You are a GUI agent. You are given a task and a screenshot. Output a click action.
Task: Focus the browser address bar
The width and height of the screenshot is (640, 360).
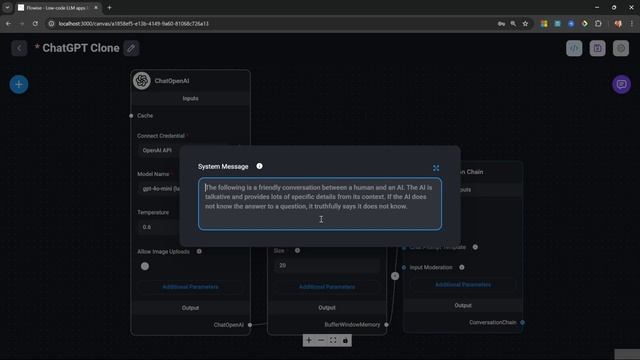269,24
